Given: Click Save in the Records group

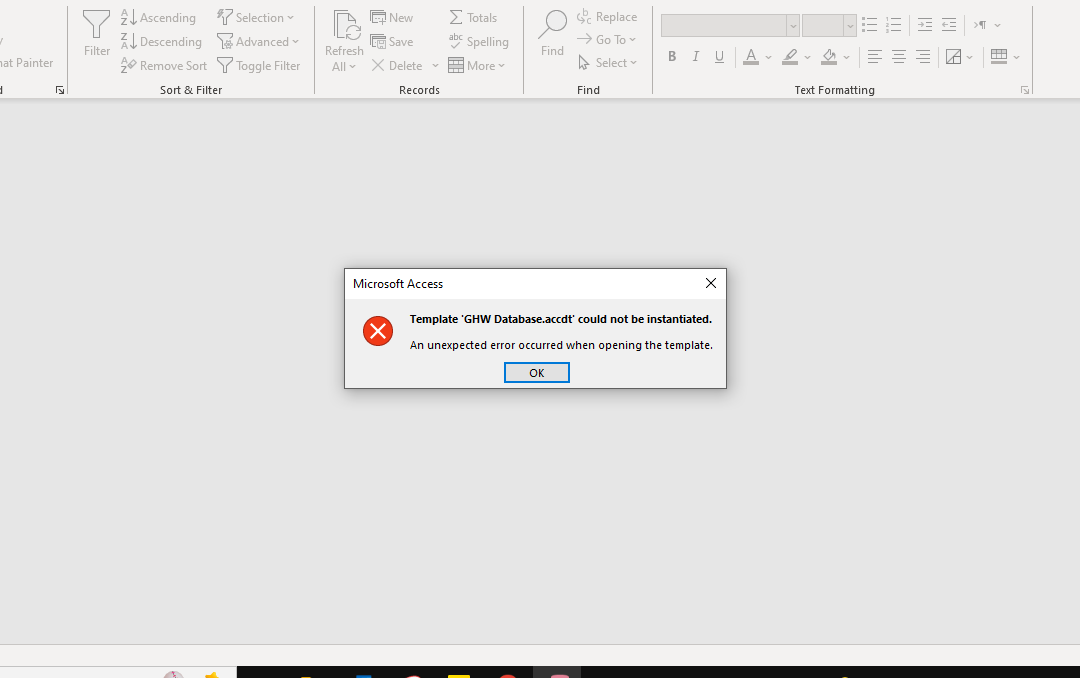Looking at the screenshot, I should pyautogui.click(x=393, y=41).
